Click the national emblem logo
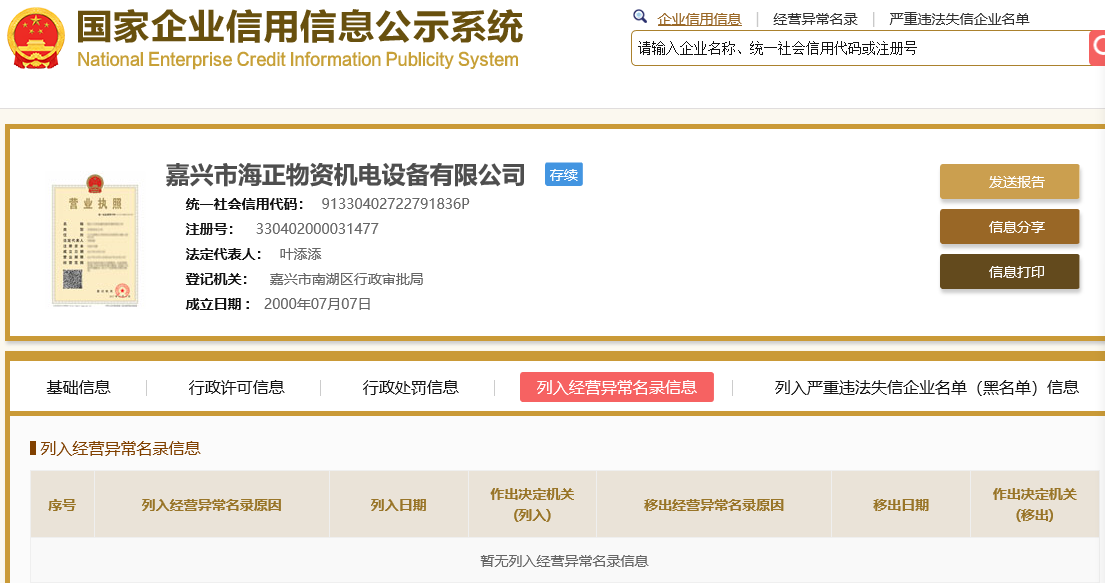 tap(35, 38)
